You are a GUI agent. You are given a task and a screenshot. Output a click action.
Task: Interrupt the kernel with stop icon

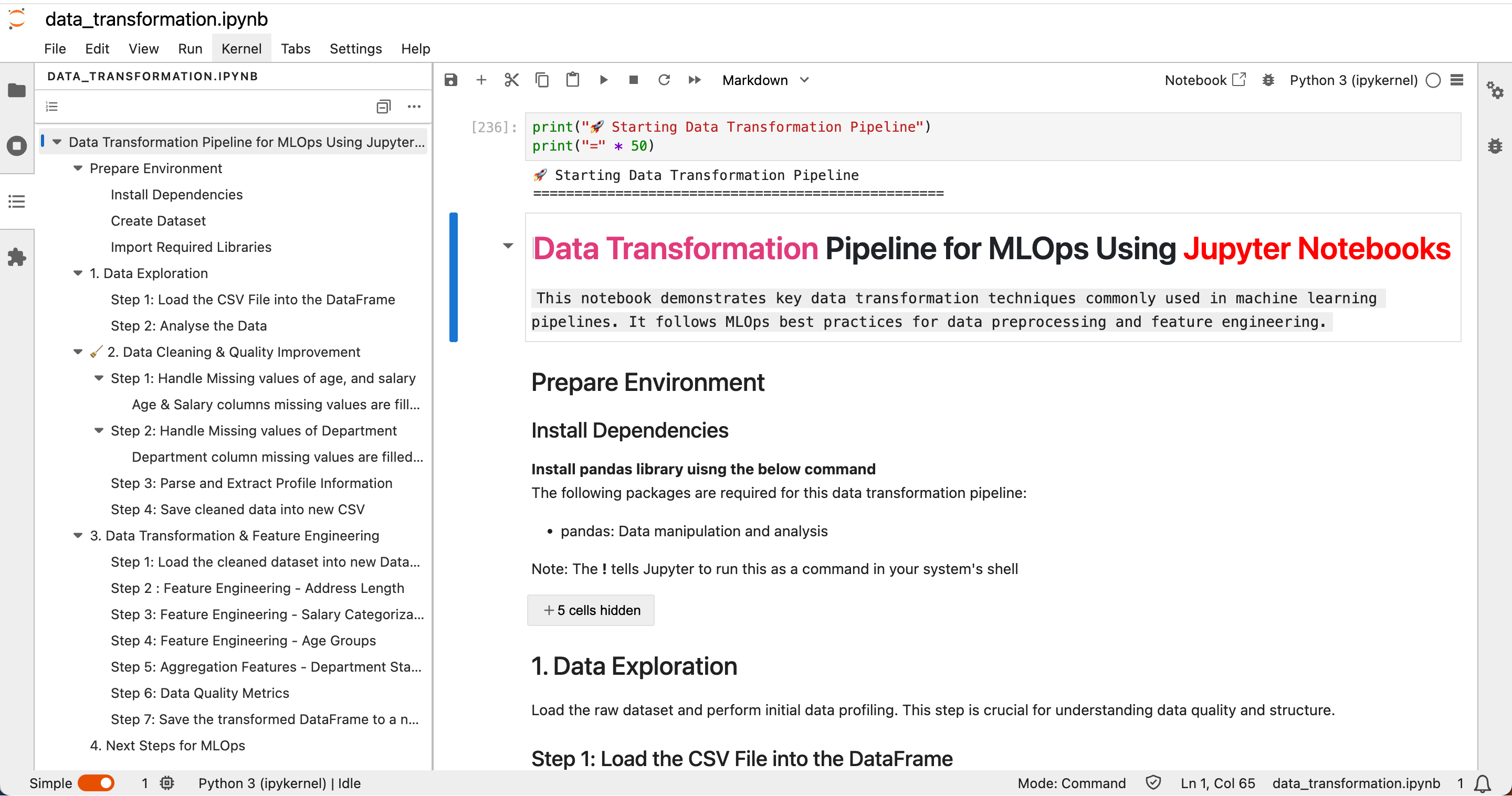coord(633,80)
